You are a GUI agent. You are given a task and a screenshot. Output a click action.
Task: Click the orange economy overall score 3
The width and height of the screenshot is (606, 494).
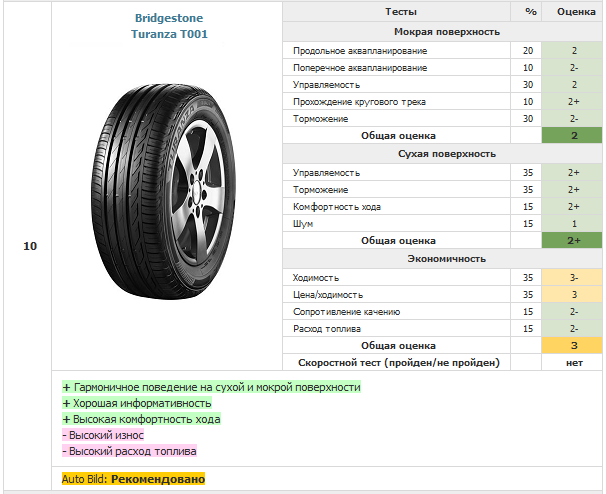pyautogui.click(x=572, y=346)
